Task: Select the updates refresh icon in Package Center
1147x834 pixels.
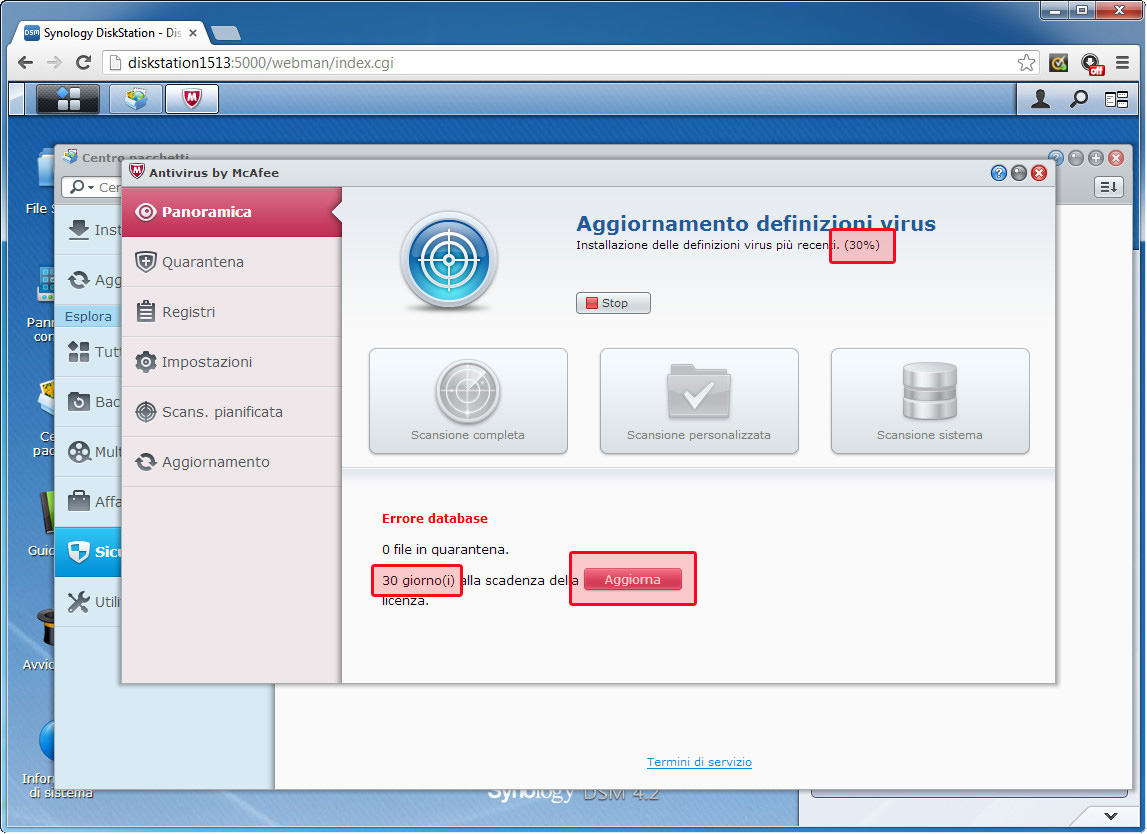Action: point(78,279)
